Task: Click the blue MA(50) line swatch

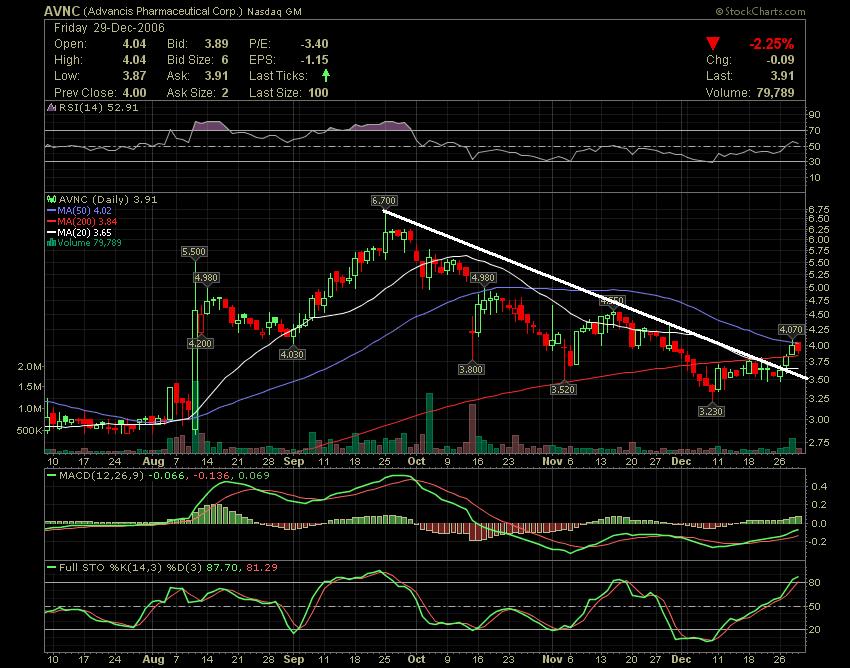Action: coord(52,210)
